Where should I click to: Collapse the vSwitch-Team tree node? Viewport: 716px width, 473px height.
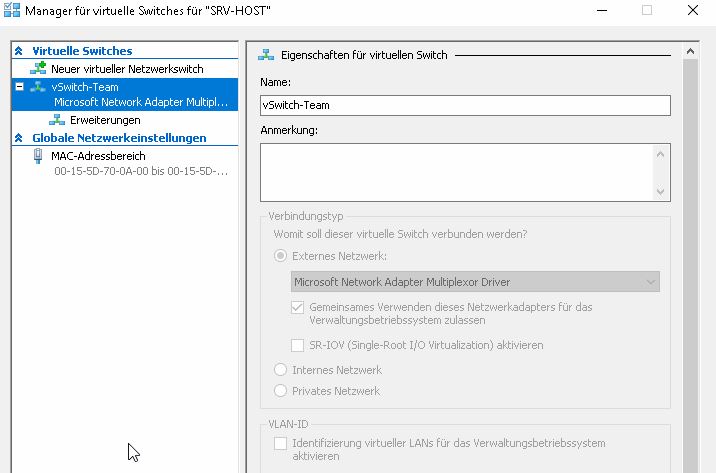pos(20,86)
